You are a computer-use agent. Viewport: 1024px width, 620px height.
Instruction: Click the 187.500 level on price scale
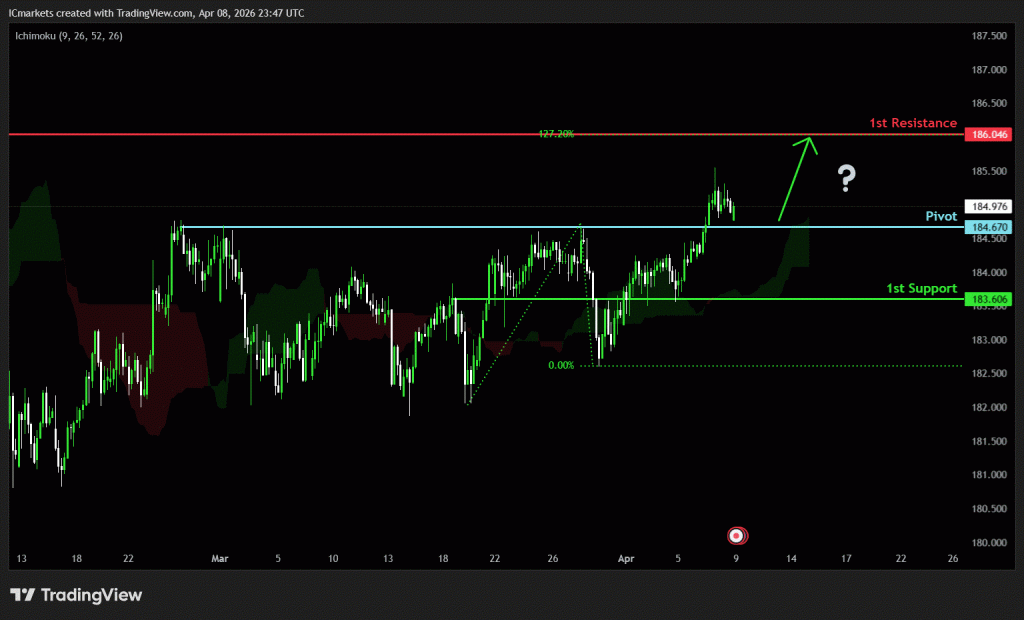[987, 36]
